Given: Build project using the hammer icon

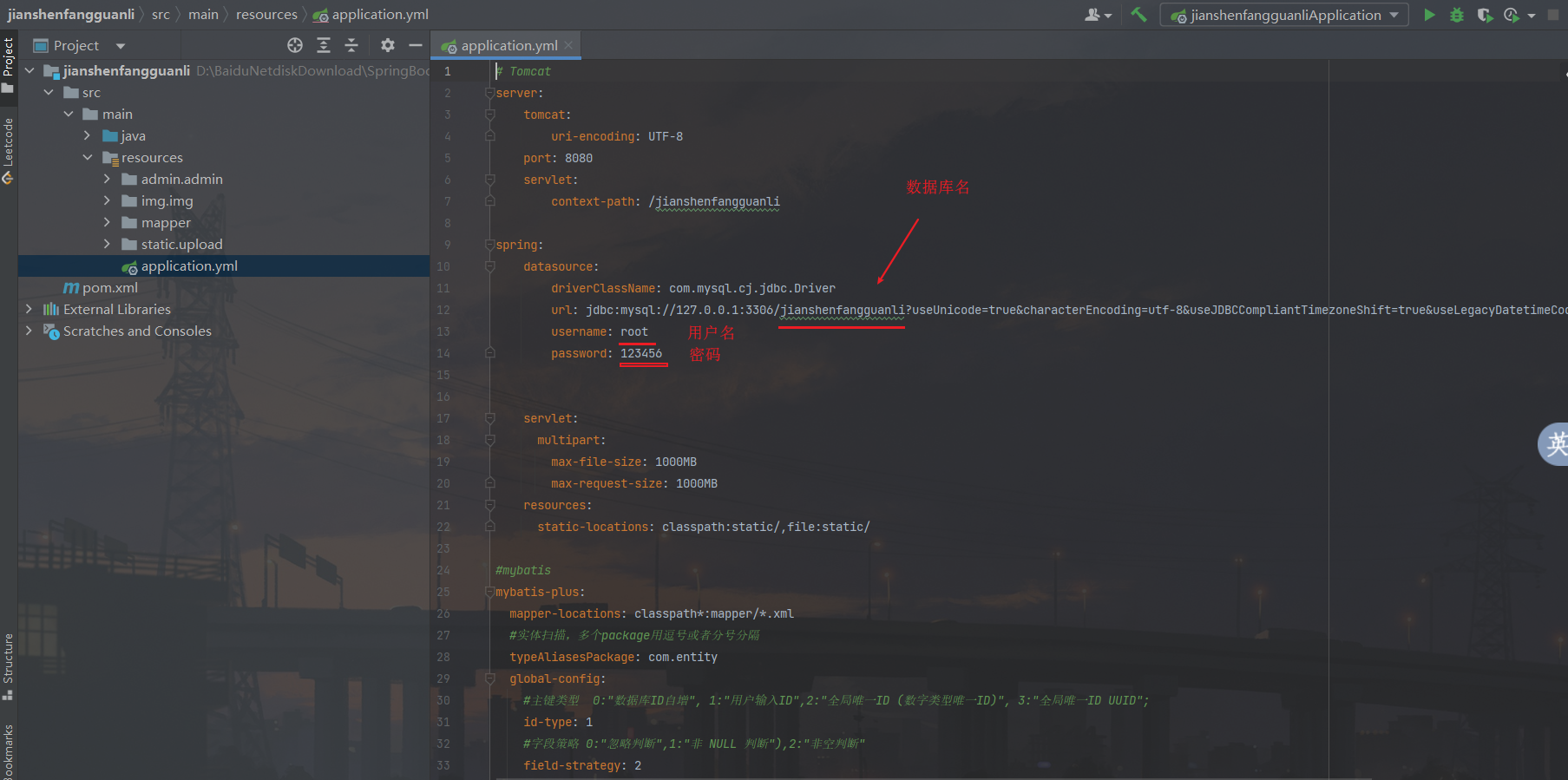Looking at the screenshot, I should coord(1138,15).
